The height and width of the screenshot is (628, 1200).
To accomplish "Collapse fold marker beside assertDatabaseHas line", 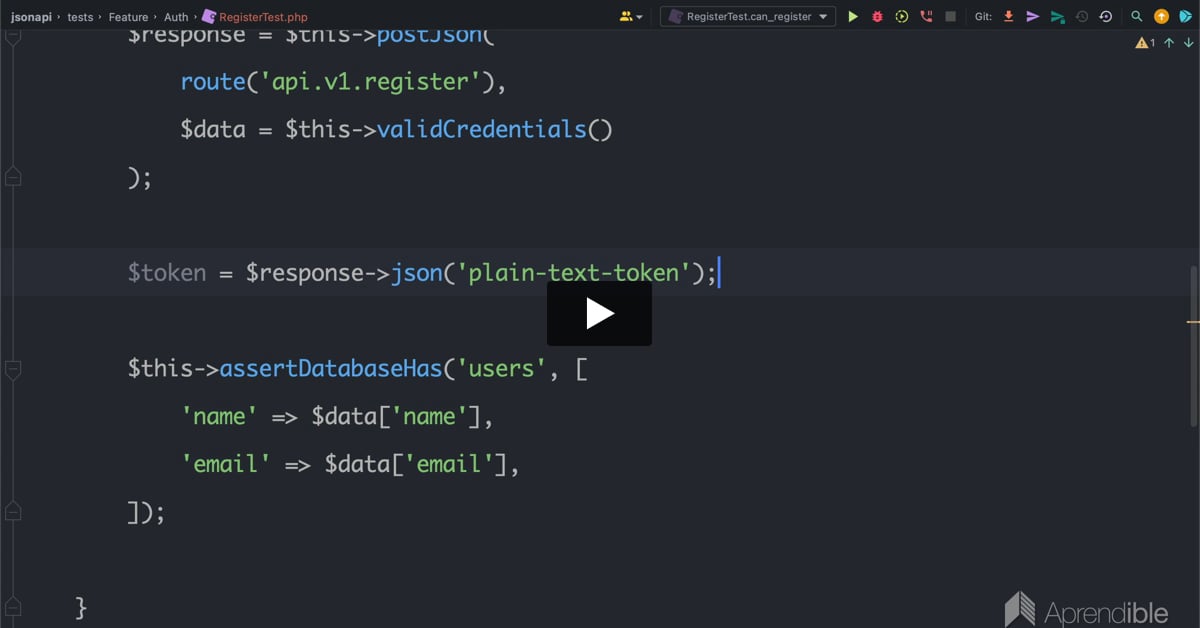I will (x=13, y=369).
